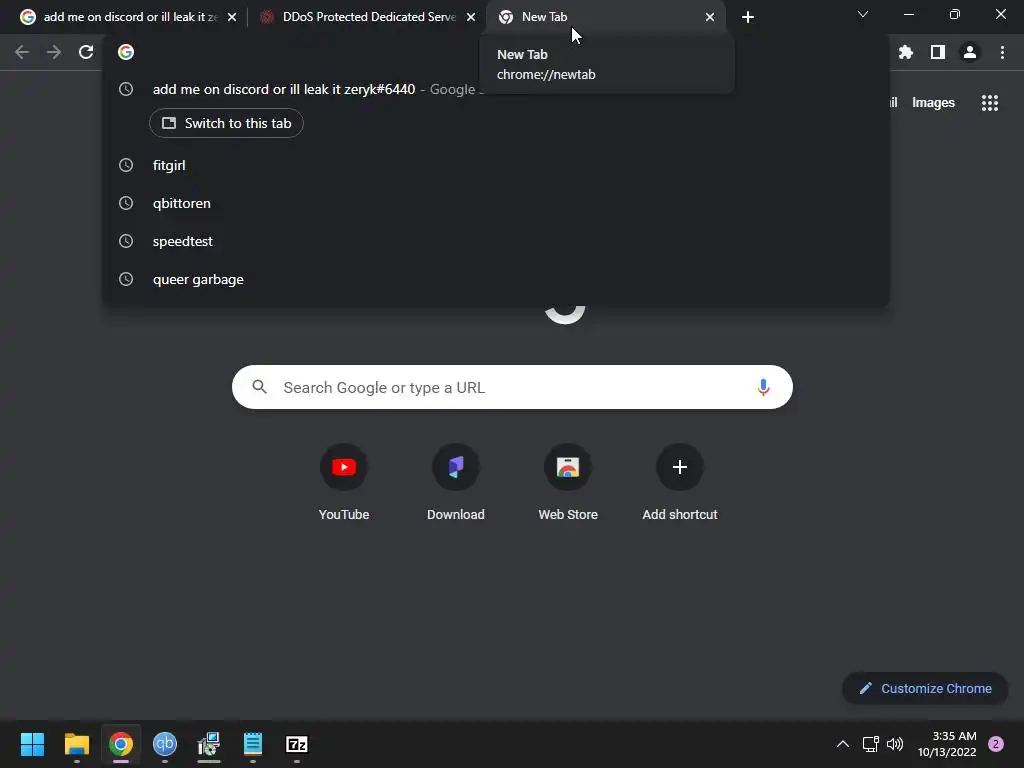Image resolution: width=1024 pixels, height=768 pixels.
Task: Open the tab search dropdown arrow
Action: (863, 14)
